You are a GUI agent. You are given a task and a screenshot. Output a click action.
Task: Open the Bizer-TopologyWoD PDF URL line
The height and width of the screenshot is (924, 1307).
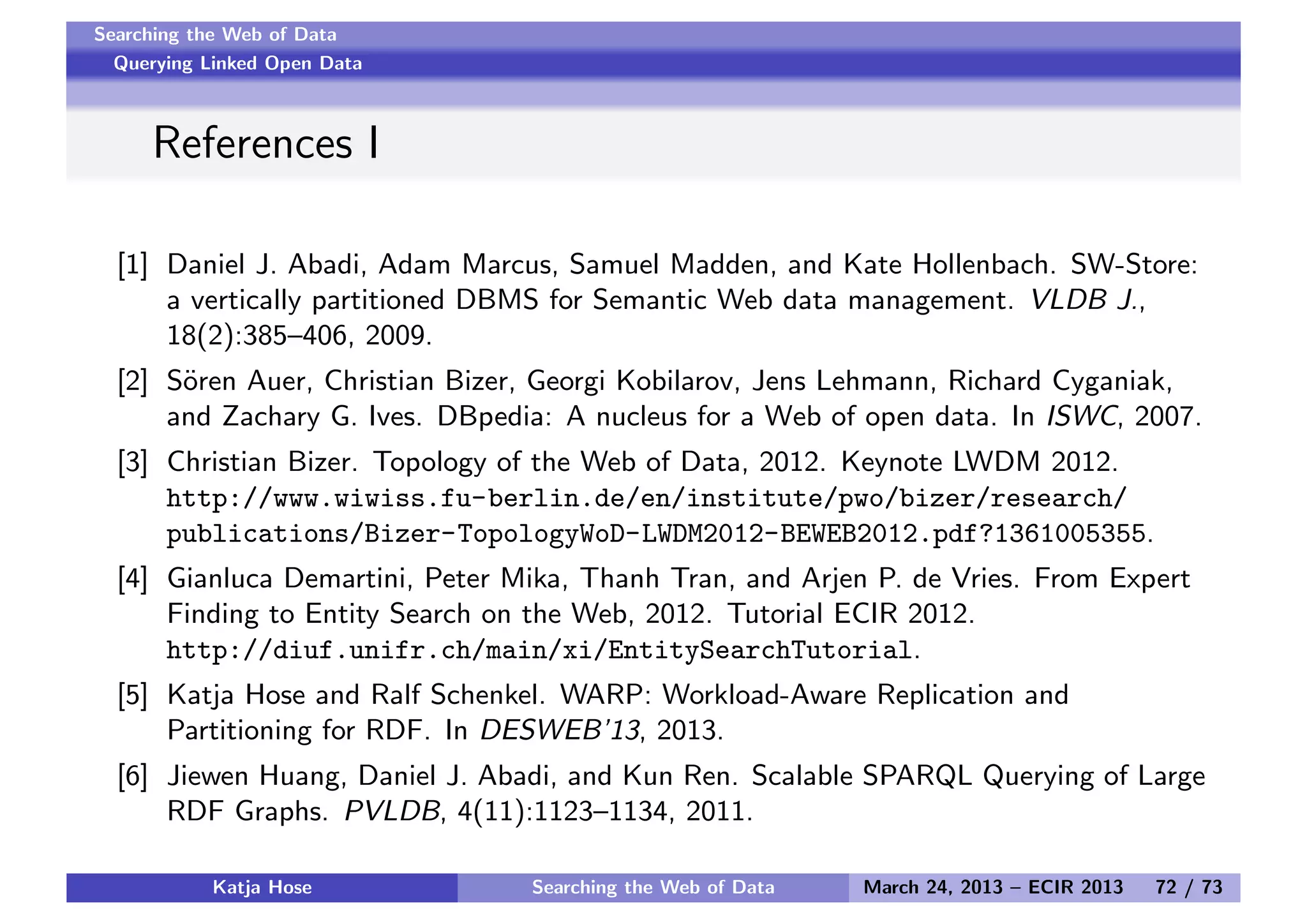tap(660, 534)
